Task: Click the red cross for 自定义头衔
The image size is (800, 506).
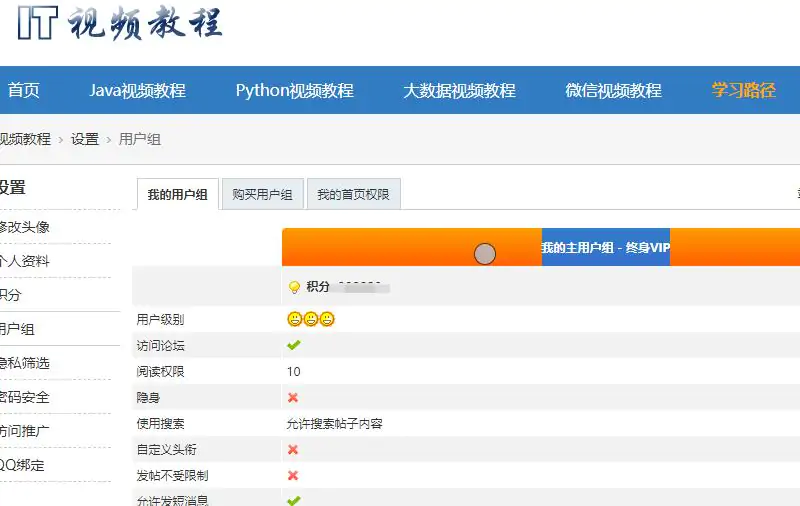Action: [x=293, y=449]
